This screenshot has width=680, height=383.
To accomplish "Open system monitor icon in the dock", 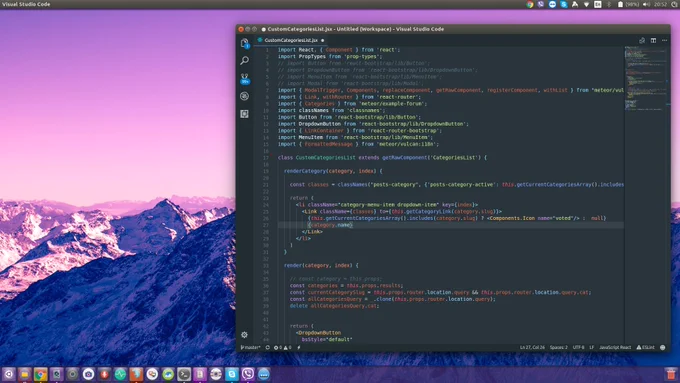I will point(120,374).
